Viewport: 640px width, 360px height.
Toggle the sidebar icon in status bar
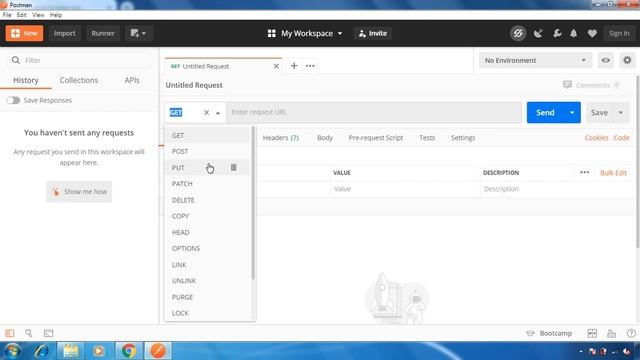click(x=10, y=333)
